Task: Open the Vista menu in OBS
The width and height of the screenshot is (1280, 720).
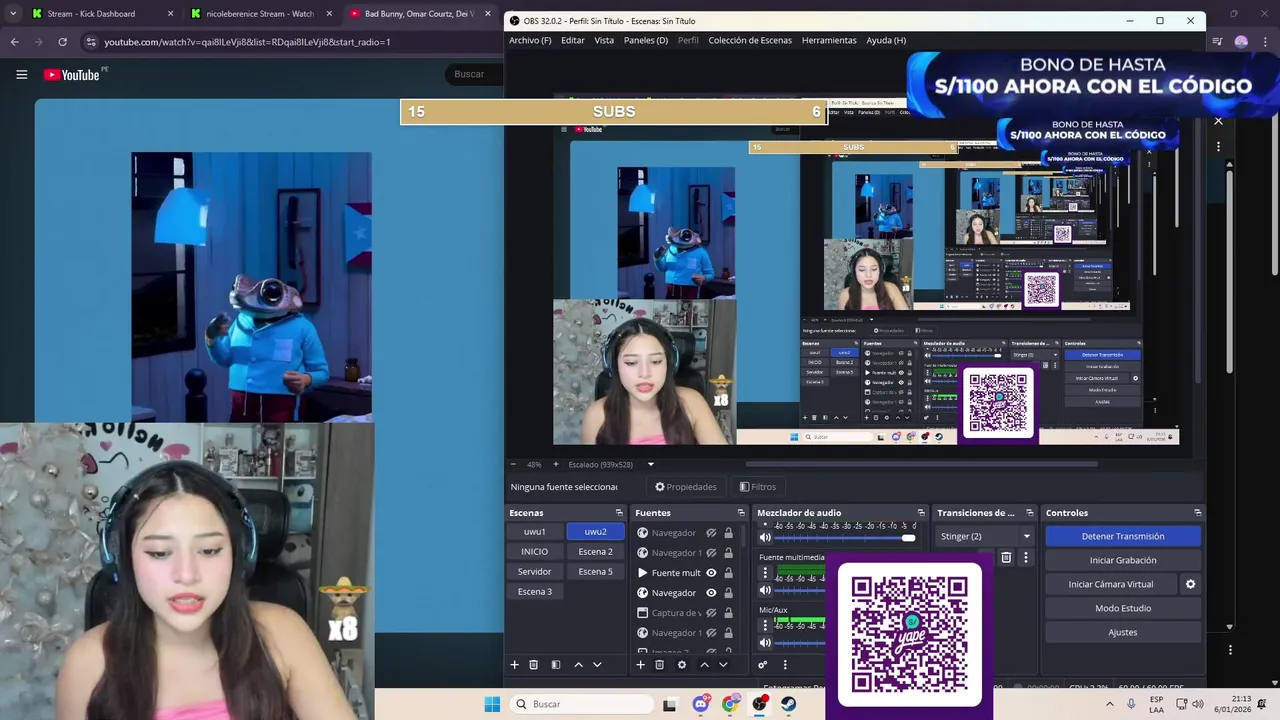Action: (x=604, y=40)
